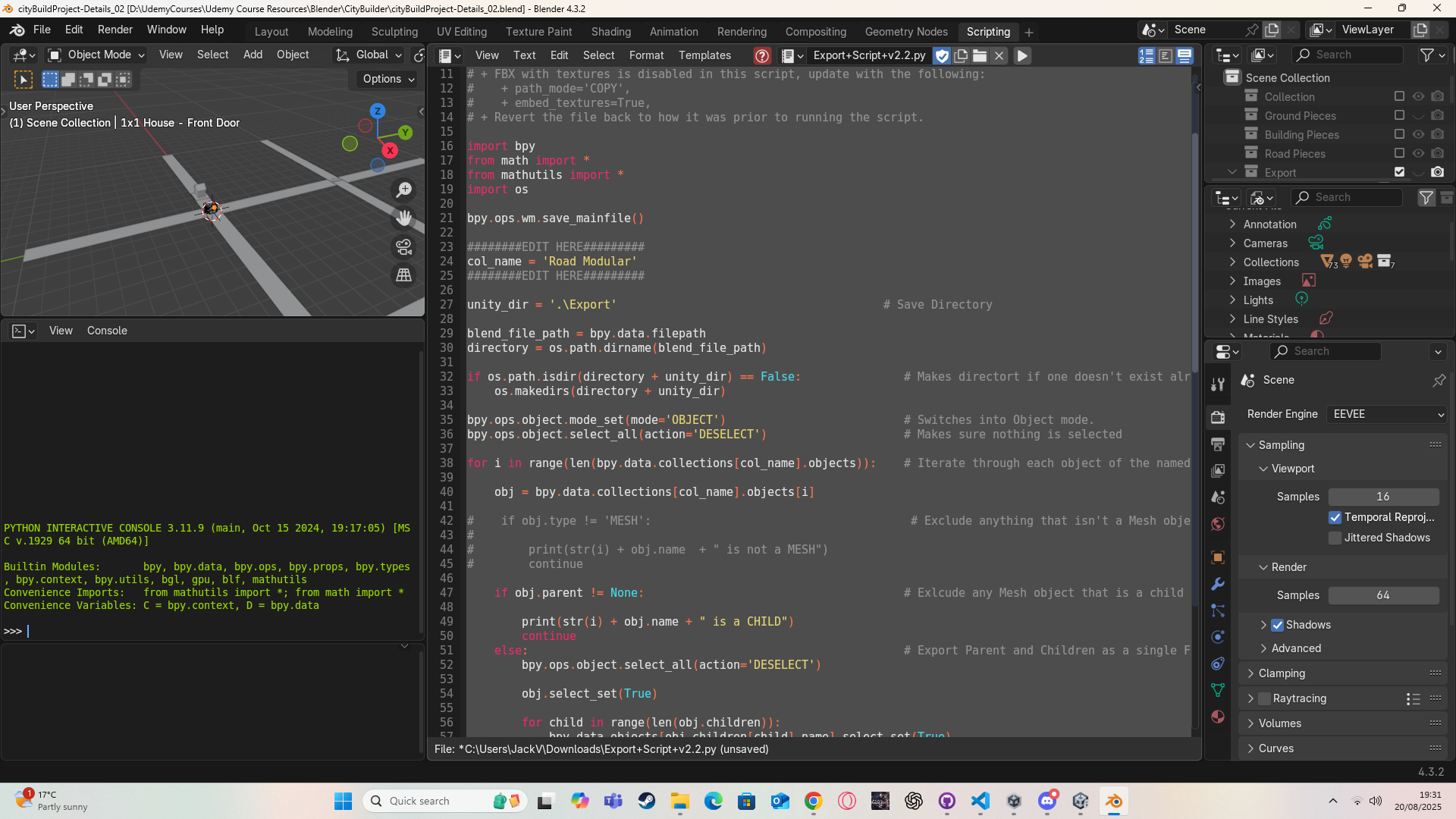The width and height of the screenshot is (1456, 819).
Task: Open the Scene properties tab icon
Action: [1218, 497]
